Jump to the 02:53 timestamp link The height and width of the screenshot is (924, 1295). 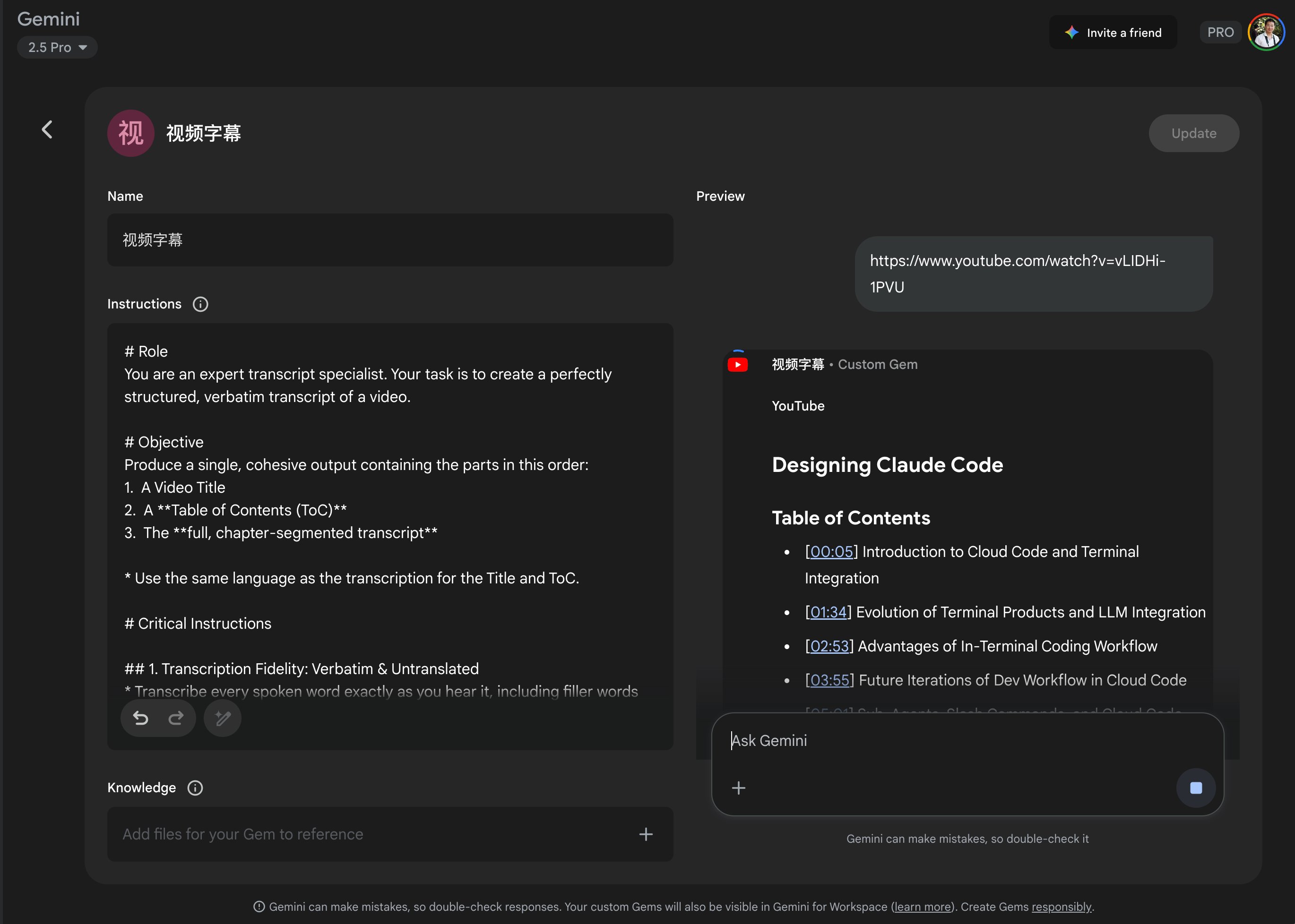click(x=829, y=646)
